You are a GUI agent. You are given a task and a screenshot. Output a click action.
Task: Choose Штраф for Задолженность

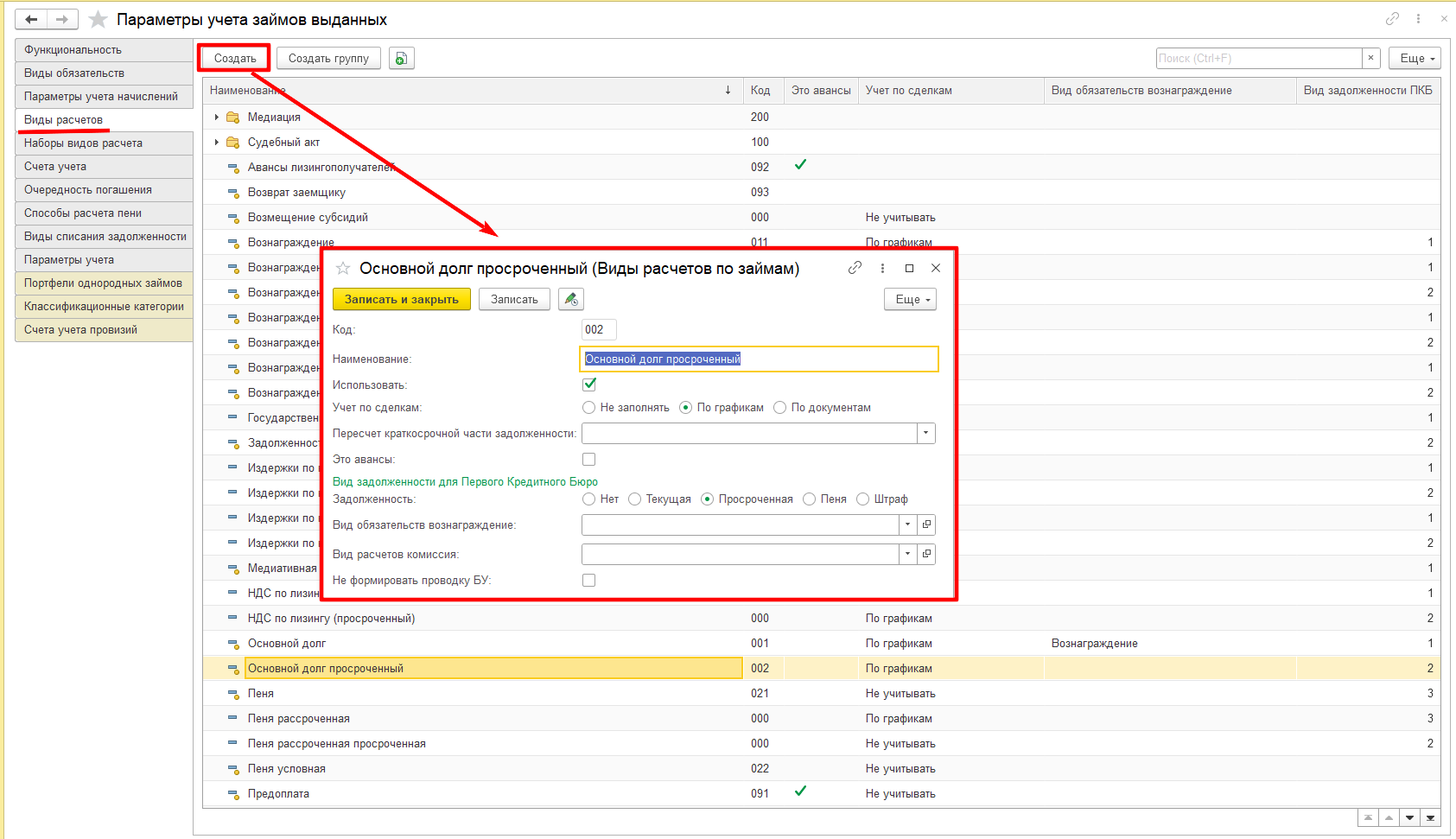pyautogui.click(x=863, y=499)
